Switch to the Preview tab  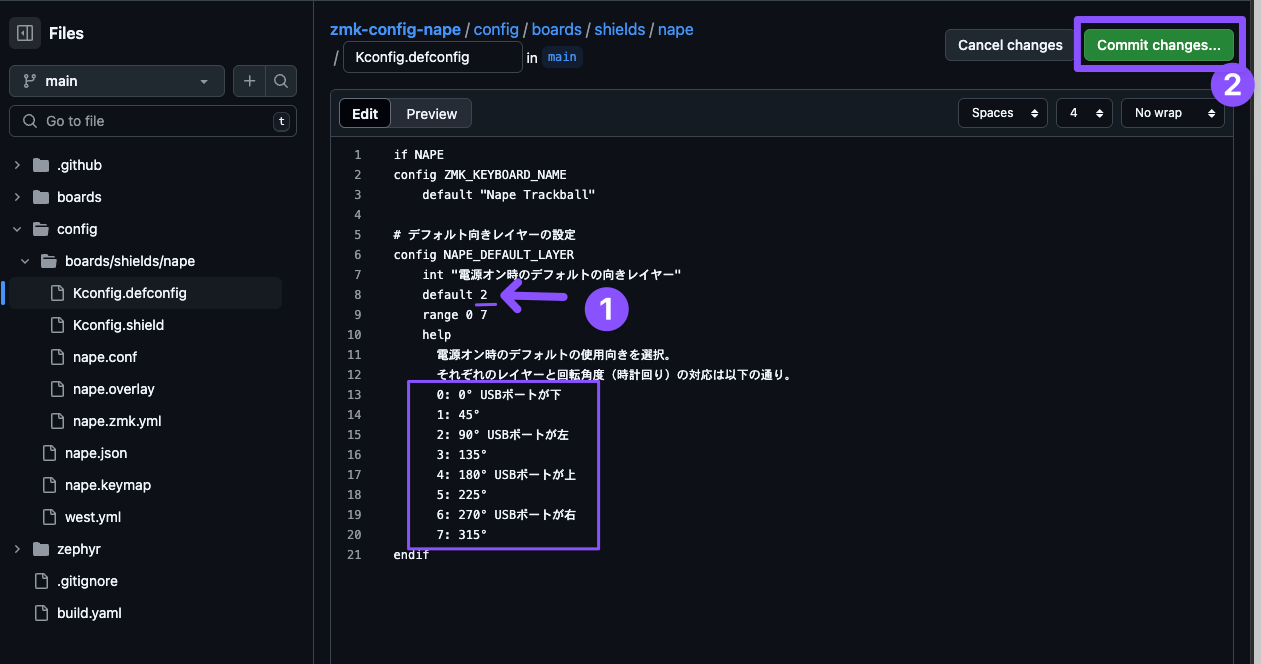[x=432, y=114]
